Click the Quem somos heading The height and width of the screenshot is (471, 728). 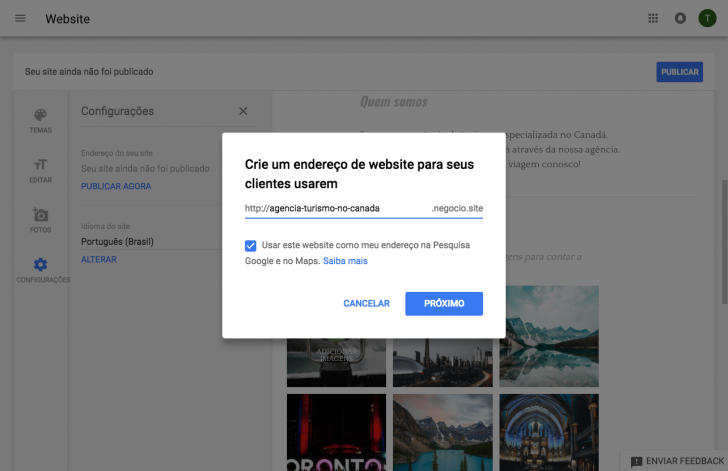coord(394,102)
